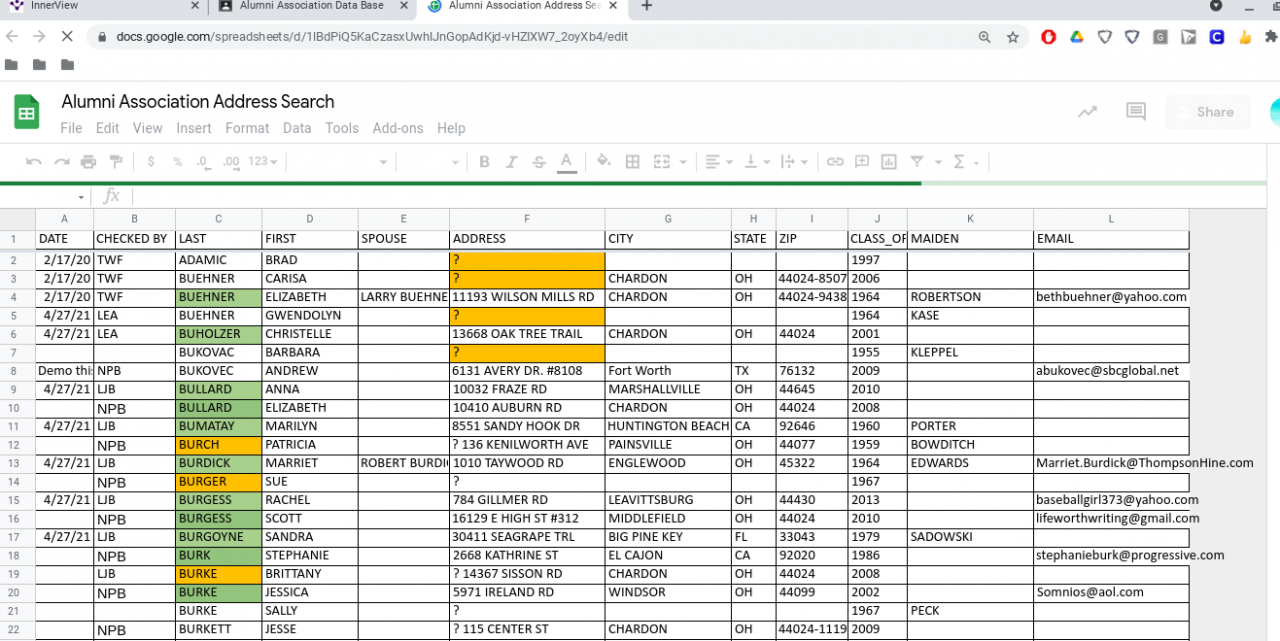The image size is (1280, 641).
Task: Open the fill color picker
Action: point(603,162)
